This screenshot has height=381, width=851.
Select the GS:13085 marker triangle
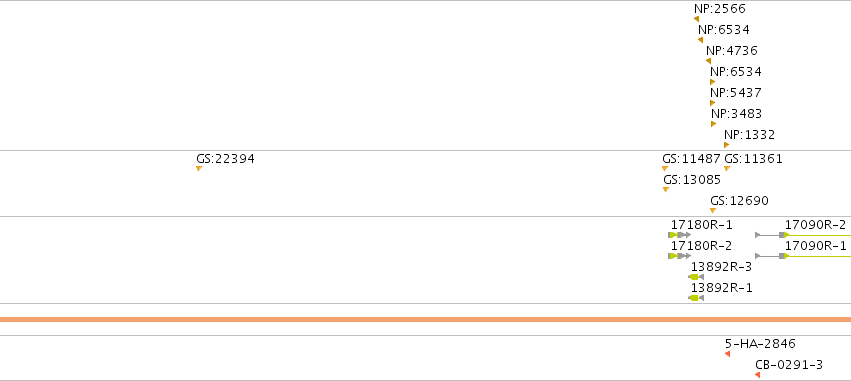tap(666, 189)
